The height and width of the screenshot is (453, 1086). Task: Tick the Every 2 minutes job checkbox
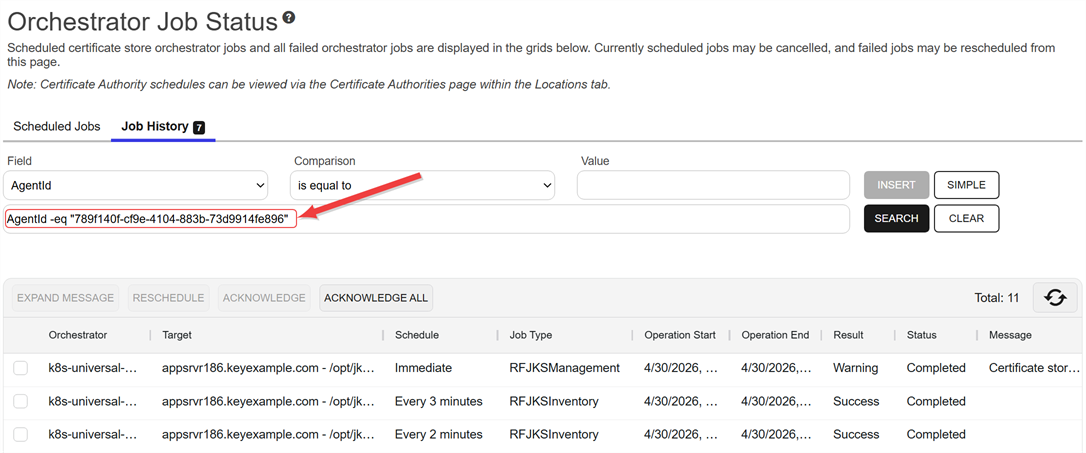pos(21,434)
